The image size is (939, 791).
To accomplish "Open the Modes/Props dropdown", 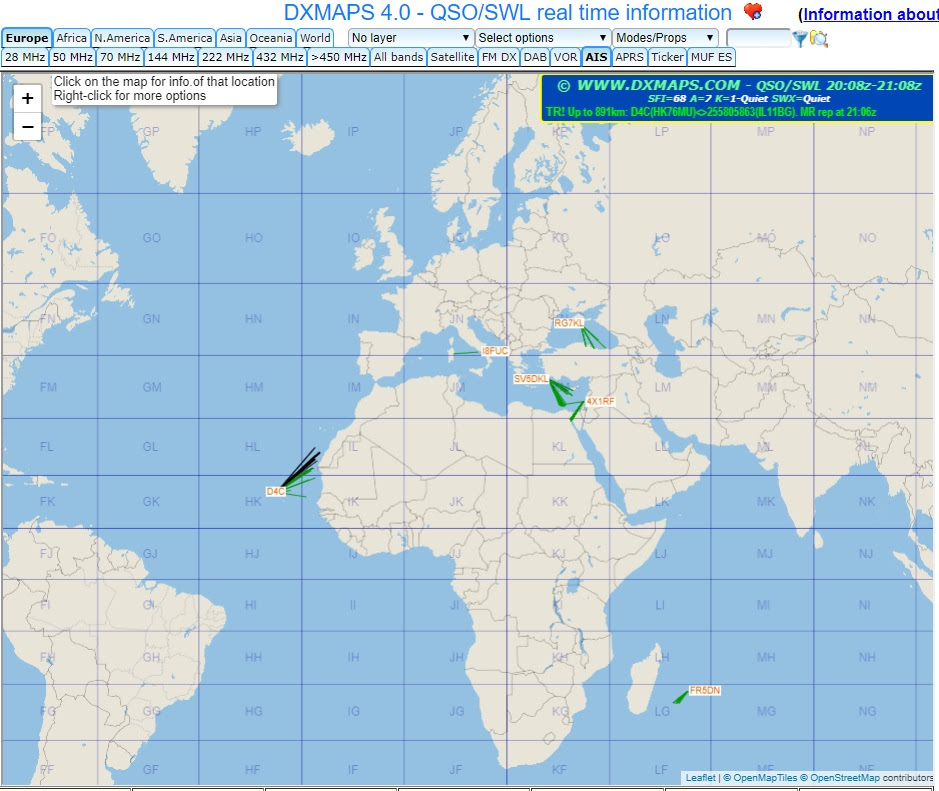I will tap(665, 38).
